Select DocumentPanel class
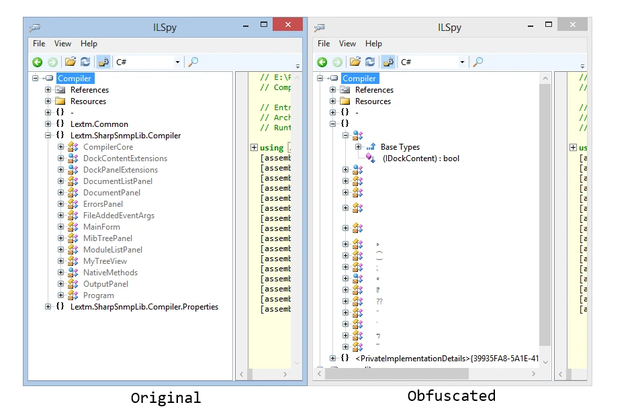640x415 pixels. [112, 193]
